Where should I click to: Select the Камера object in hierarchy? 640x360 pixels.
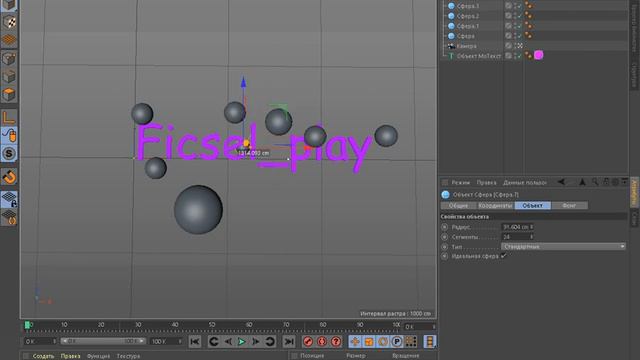[466, 46]
